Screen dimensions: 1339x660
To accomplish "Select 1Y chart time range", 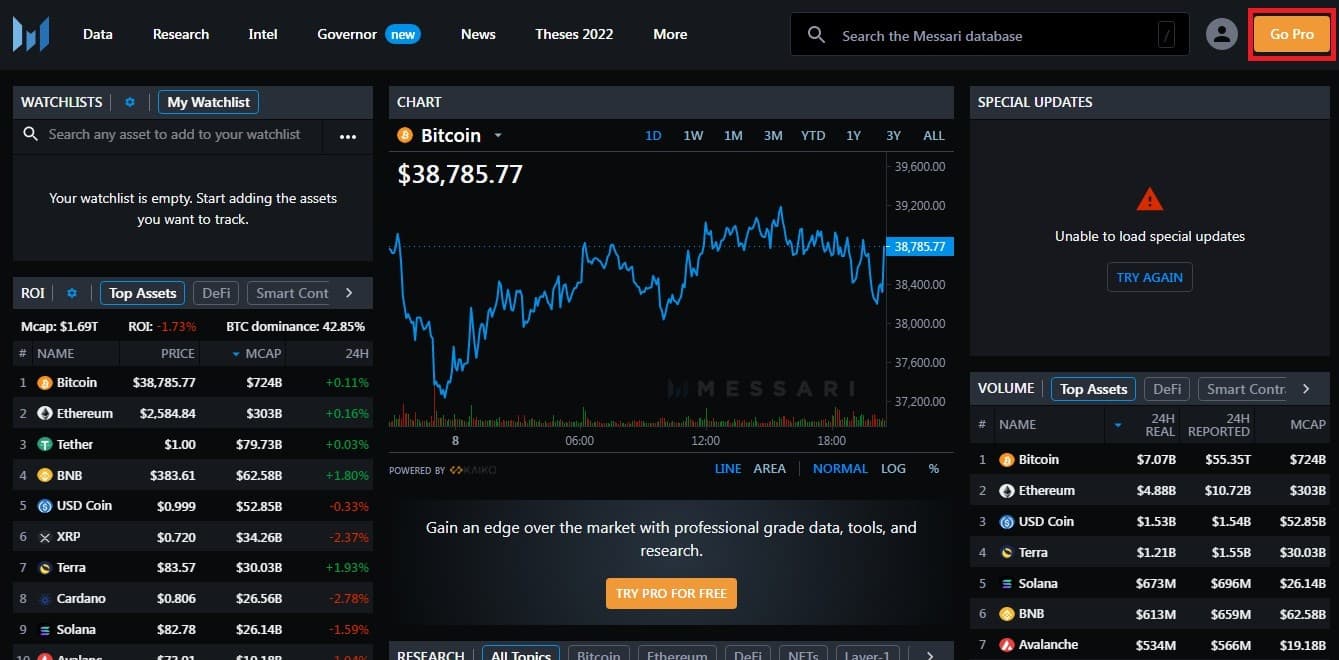I will tap(853, 136).
